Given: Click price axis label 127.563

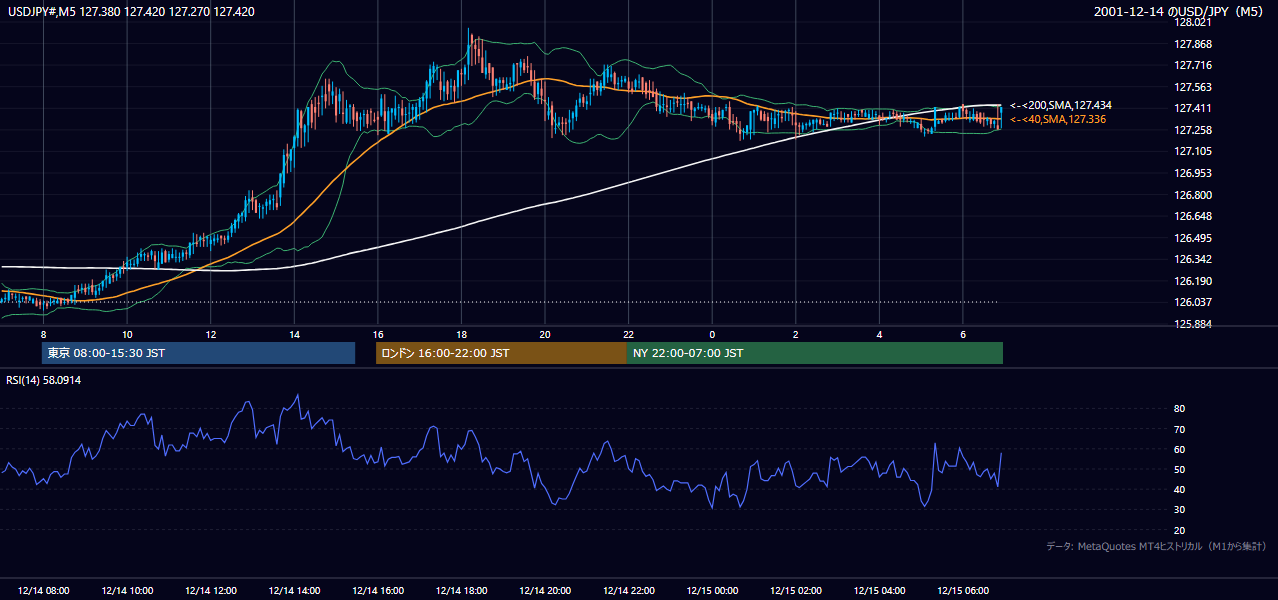Looking at the screenshot, I should pos(1193,87).
